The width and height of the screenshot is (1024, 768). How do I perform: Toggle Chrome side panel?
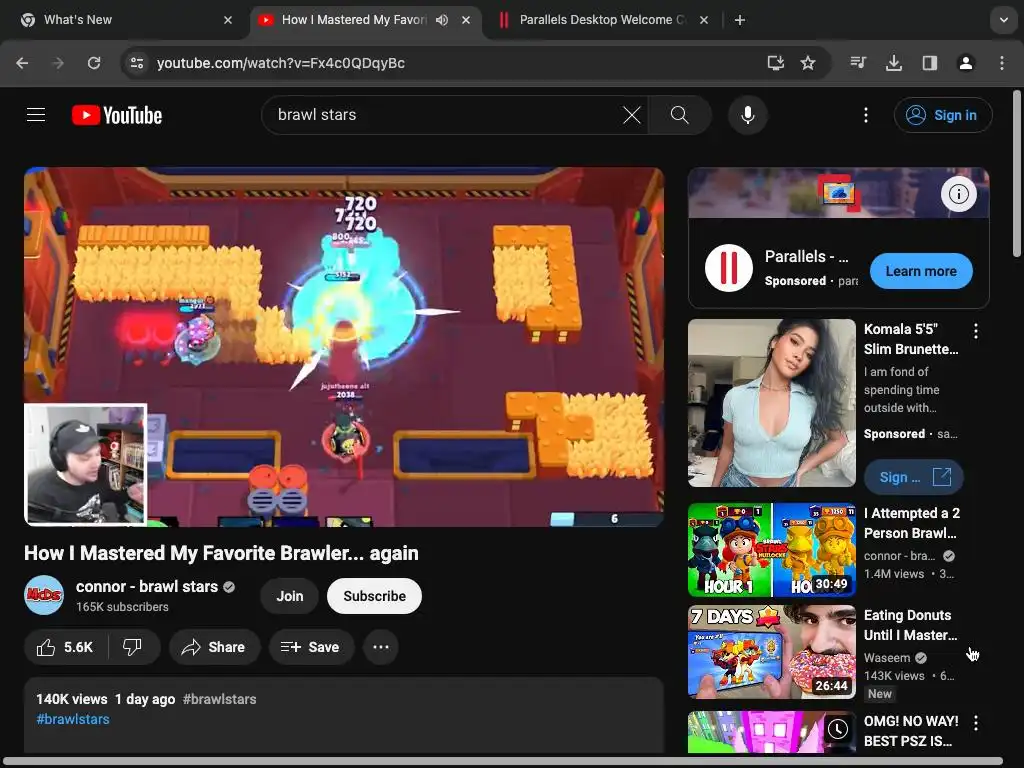930,63
